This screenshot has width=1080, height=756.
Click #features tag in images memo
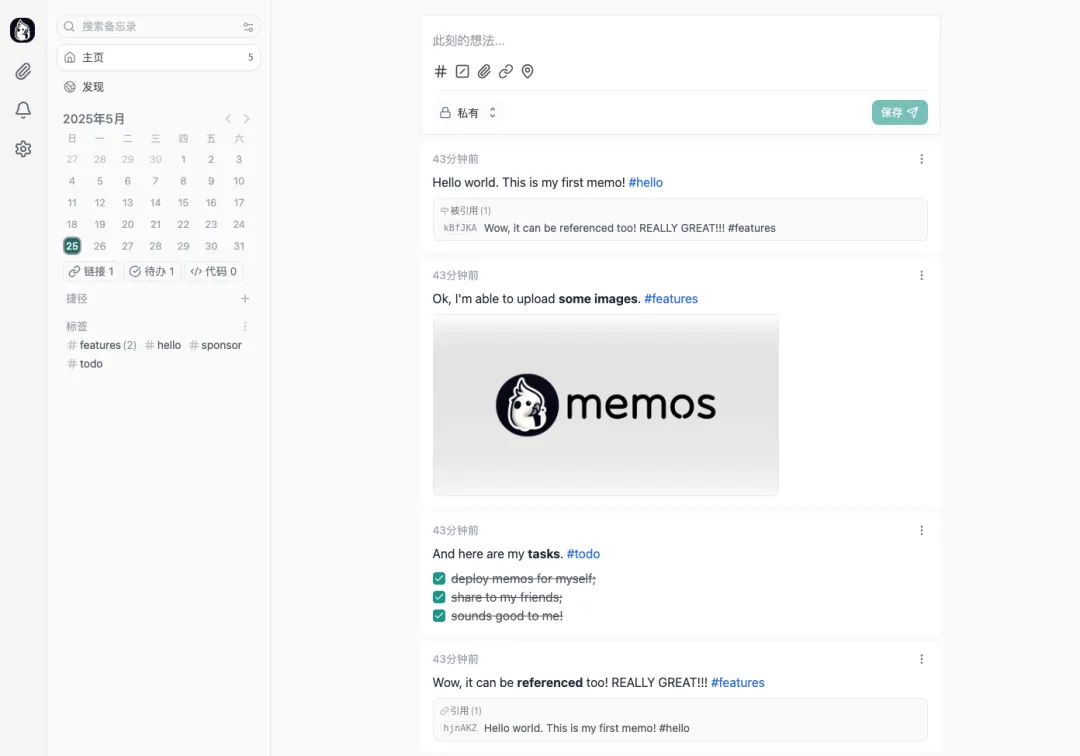[x=671, y=299]
